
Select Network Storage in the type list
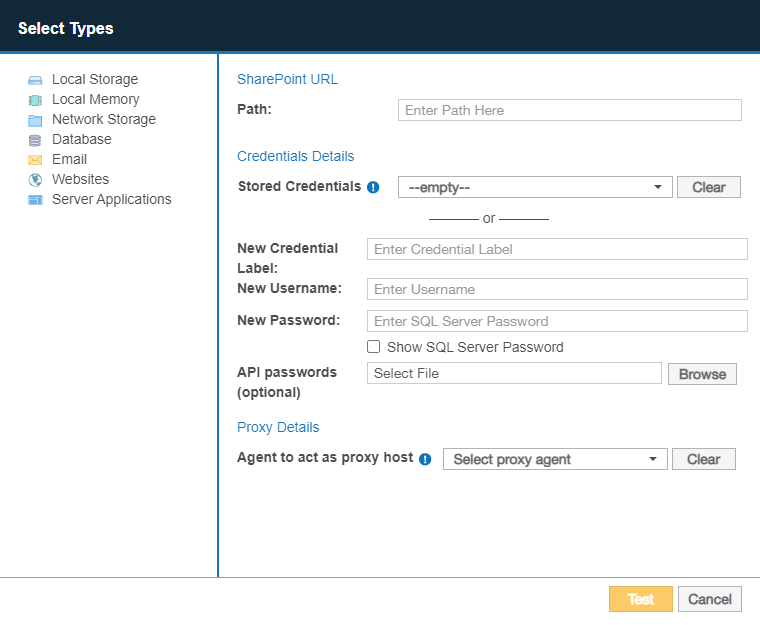(x=104, y=119)
